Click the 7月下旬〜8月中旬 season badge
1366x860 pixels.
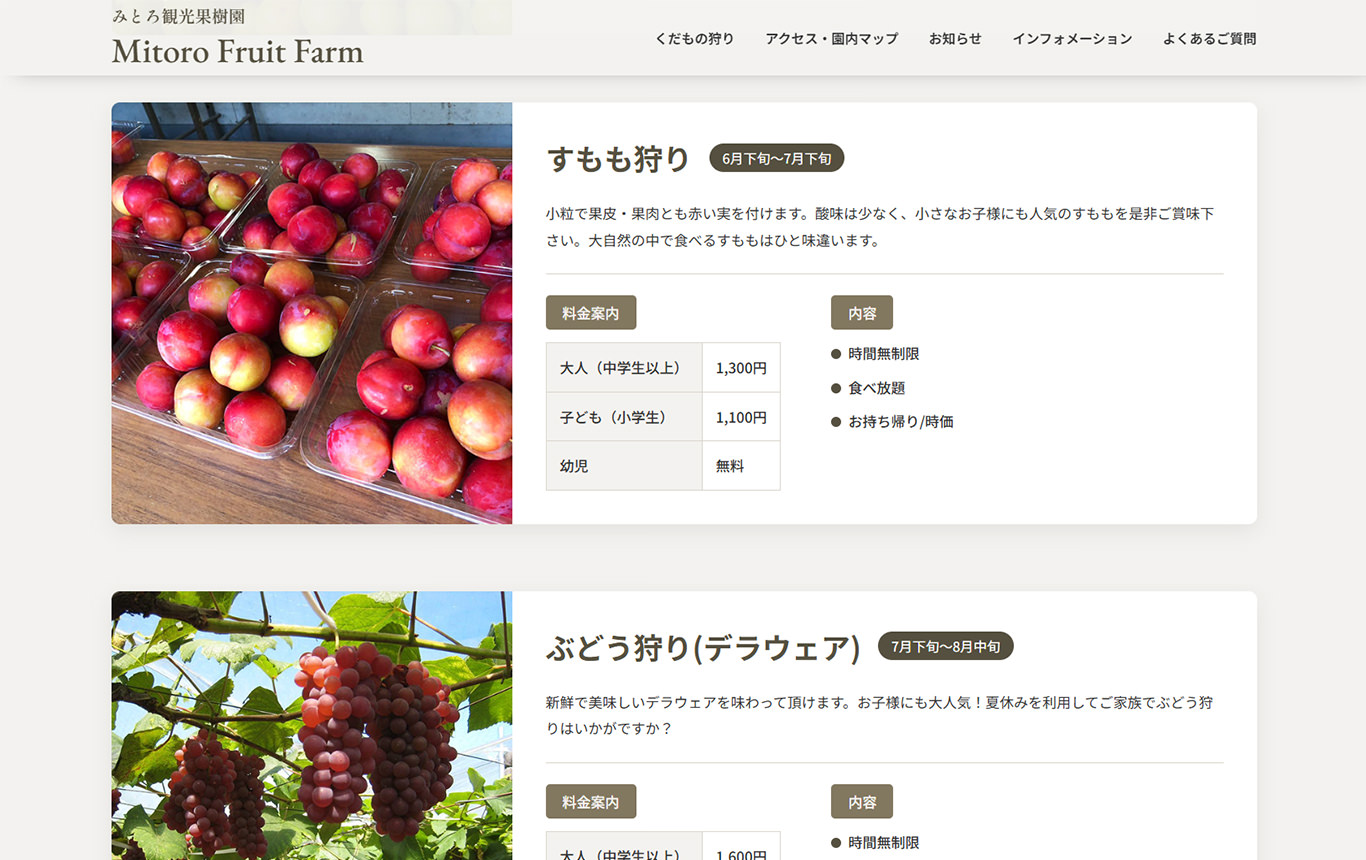coord(946,646)
